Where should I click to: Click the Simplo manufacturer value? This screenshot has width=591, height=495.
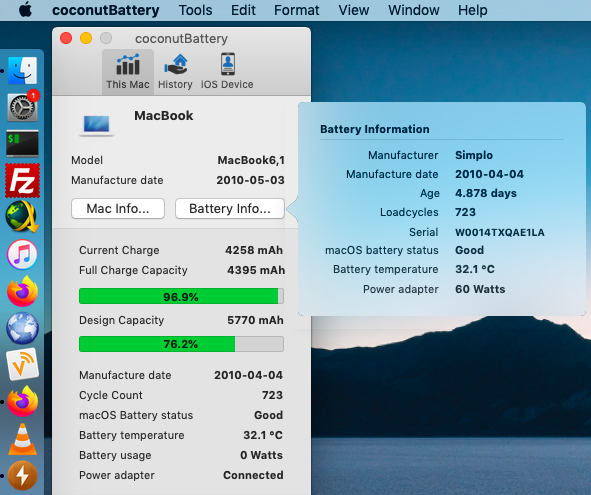(x=474, y=155)
